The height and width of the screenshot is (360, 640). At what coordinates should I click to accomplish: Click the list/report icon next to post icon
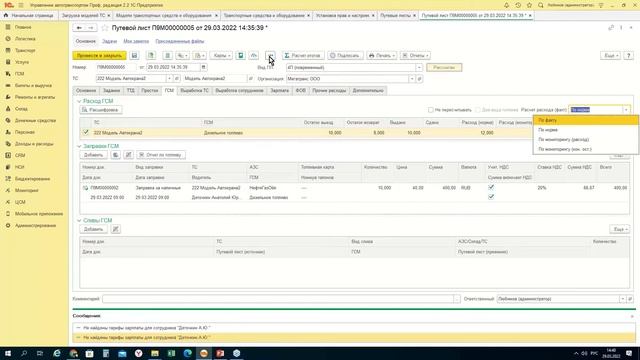tap(167, 56)
